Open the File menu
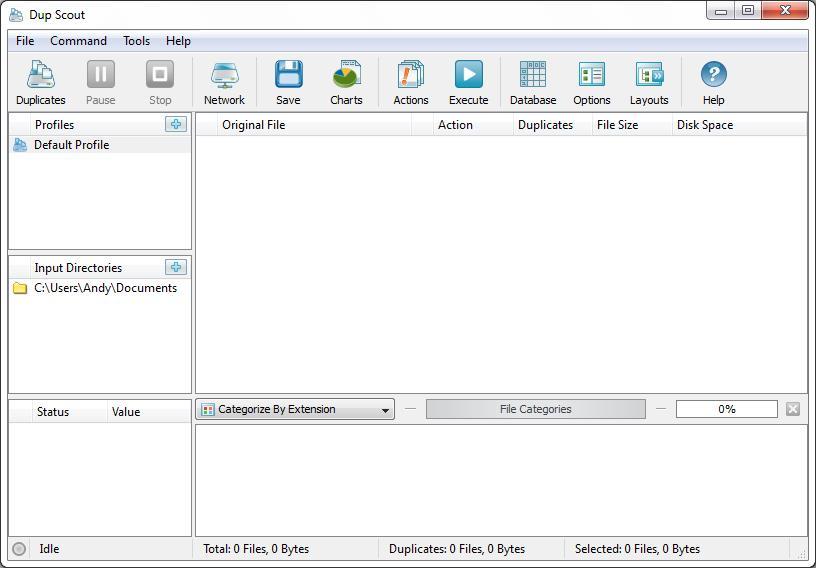The height and width of the screenshot is (568, 816). (25, 41)
